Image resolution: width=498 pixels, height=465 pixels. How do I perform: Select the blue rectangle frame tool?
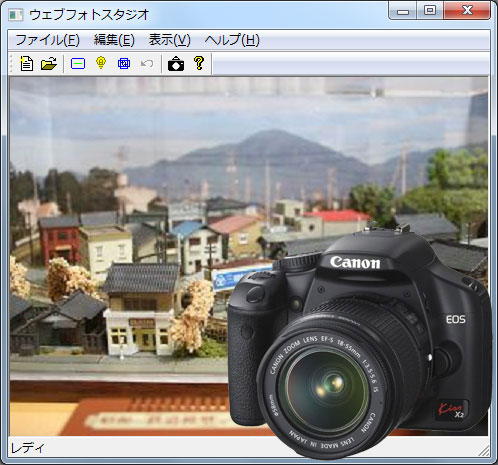click(x=78, y=63)
